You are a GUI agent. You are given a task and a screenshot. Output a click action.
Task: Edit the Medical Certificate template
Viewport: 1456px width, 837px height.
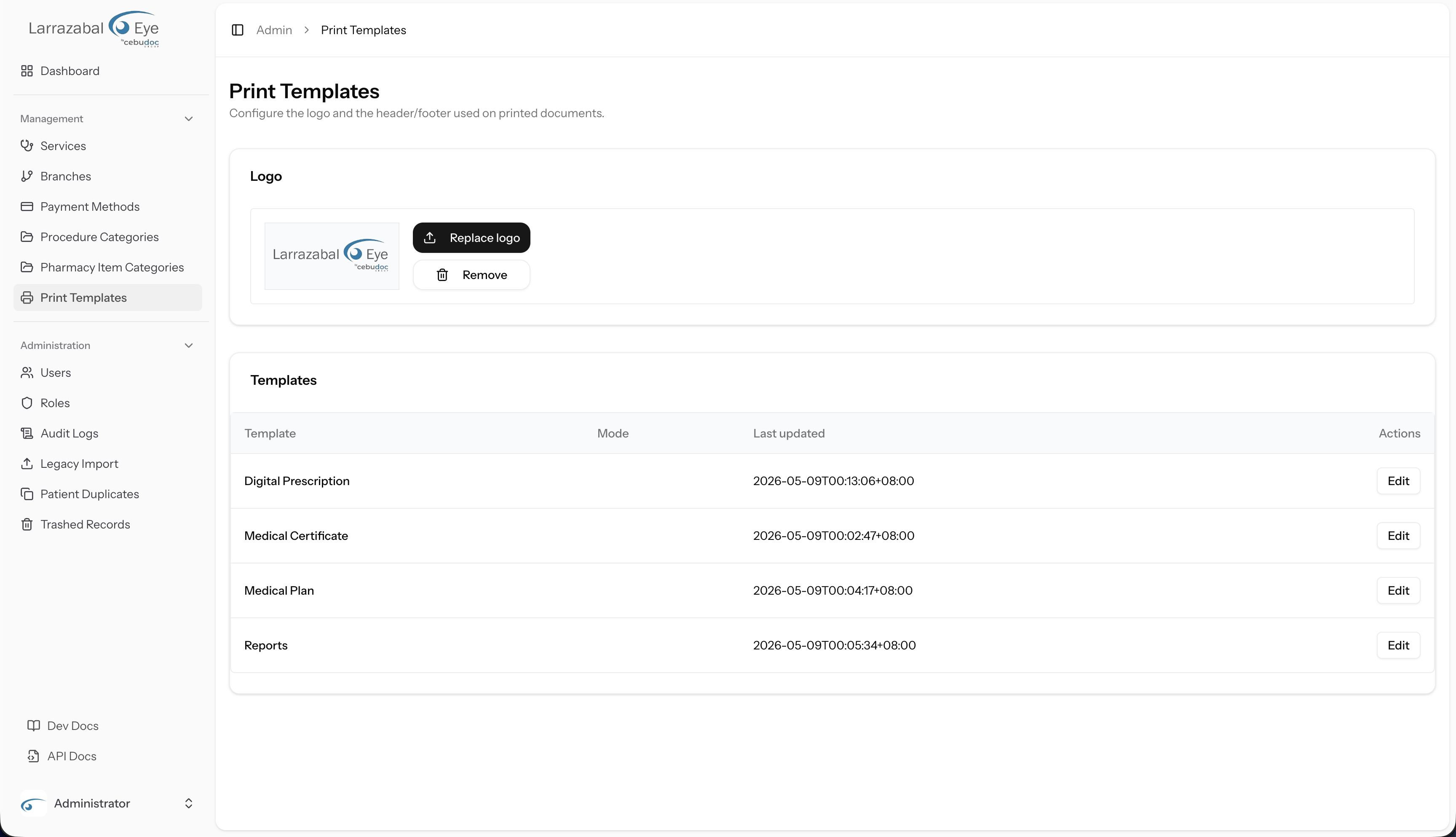(x=1398, y=536)
